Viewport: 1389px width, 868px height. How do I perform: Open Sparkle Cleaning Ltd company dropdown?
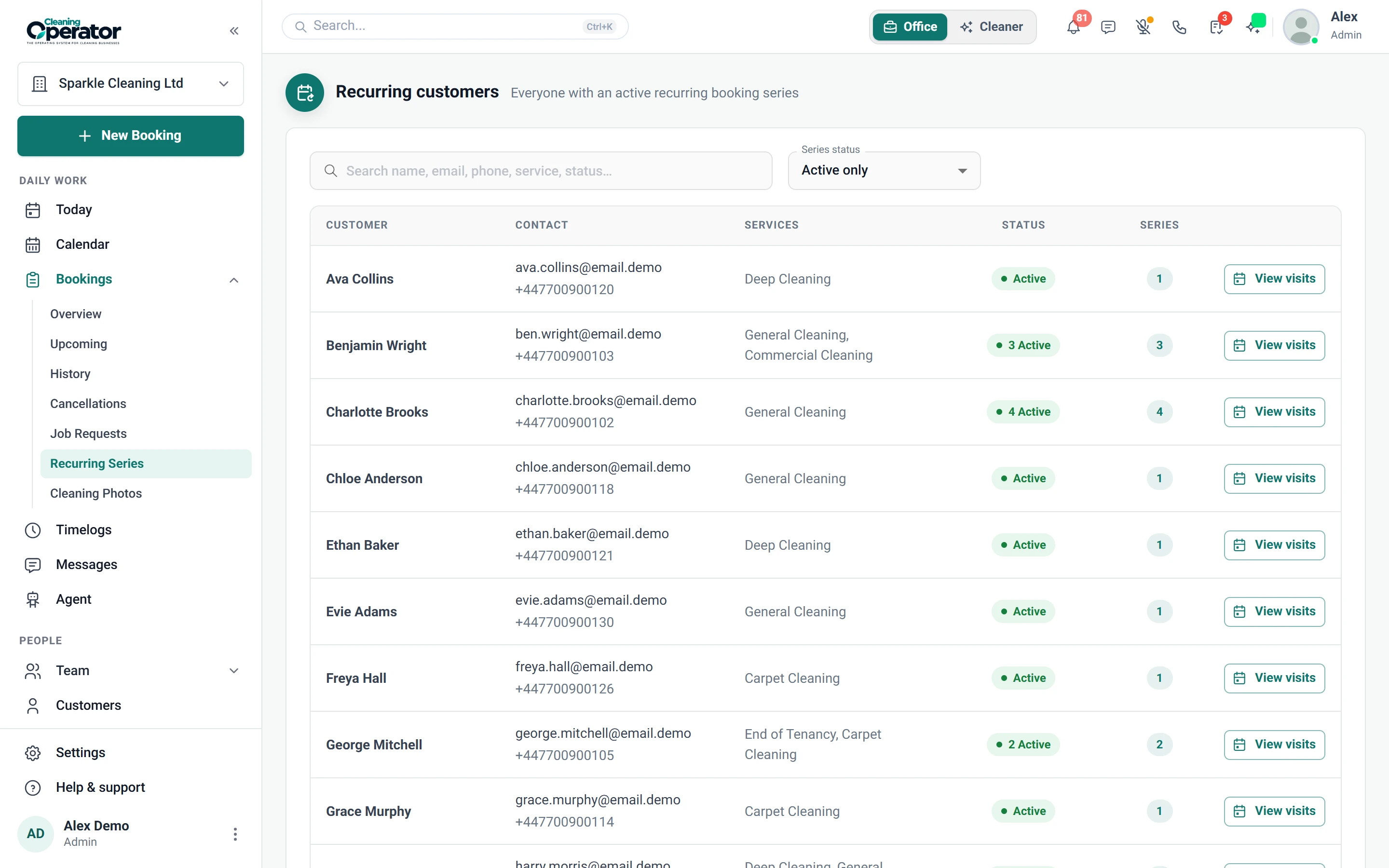point(131,84)
